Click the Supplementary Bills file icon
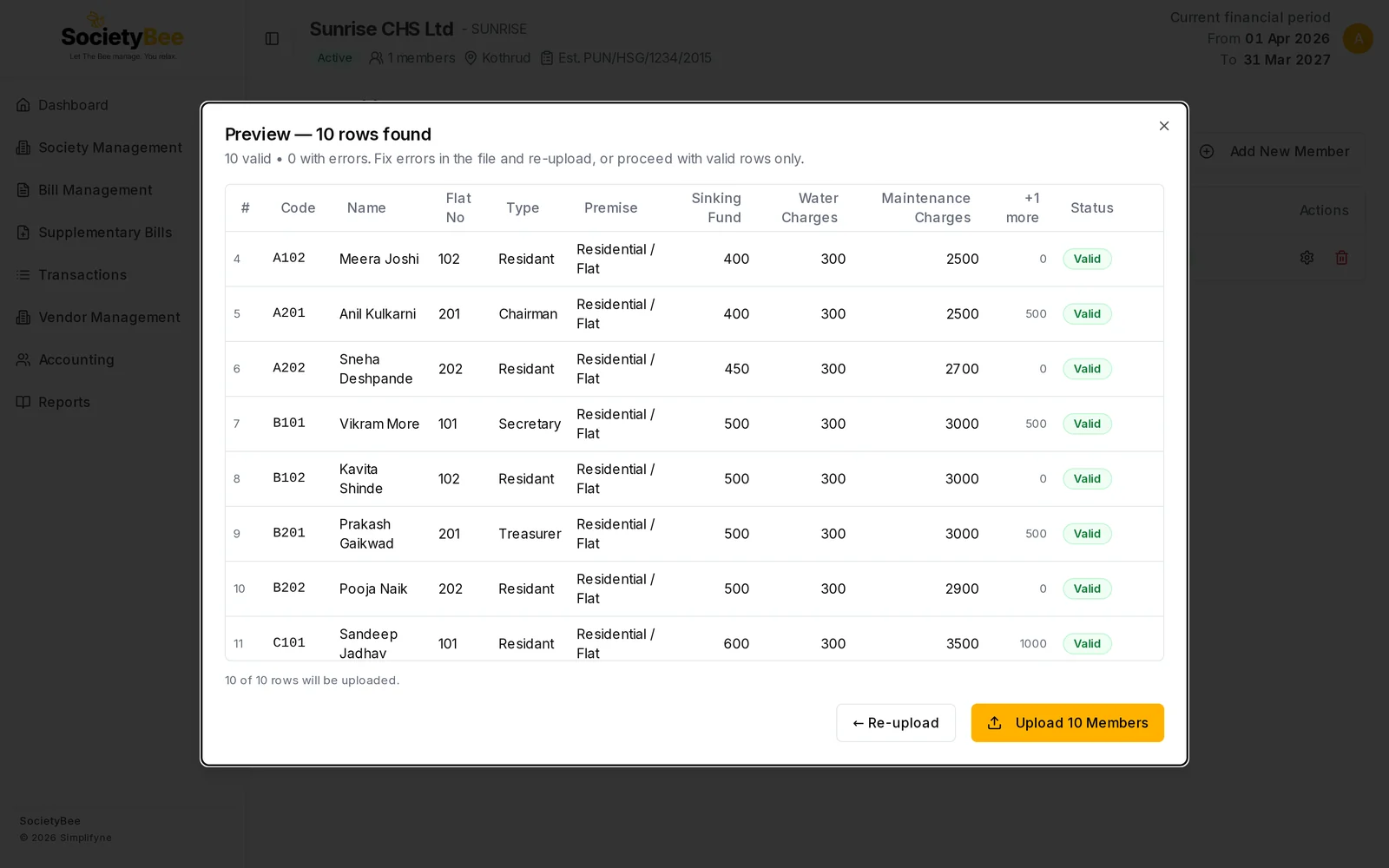The height and width of the screenshot is (868, 1389). click(x=23, y=233)
